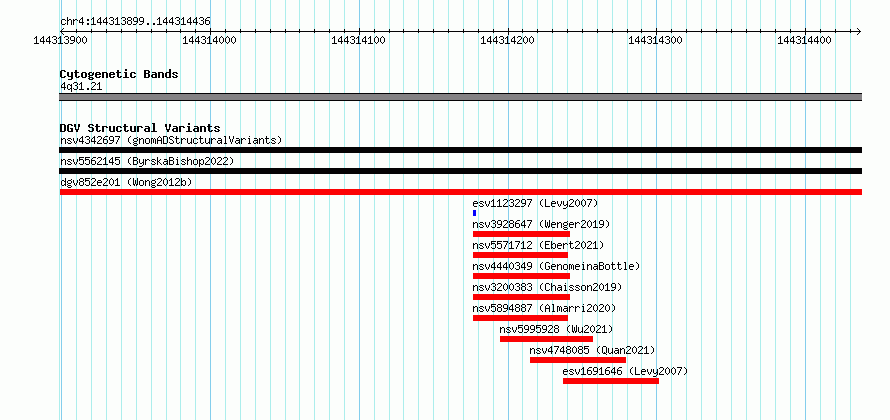
Task: Click red bar under nsv5571712 Ebert2021
Action: click(520, 255)
